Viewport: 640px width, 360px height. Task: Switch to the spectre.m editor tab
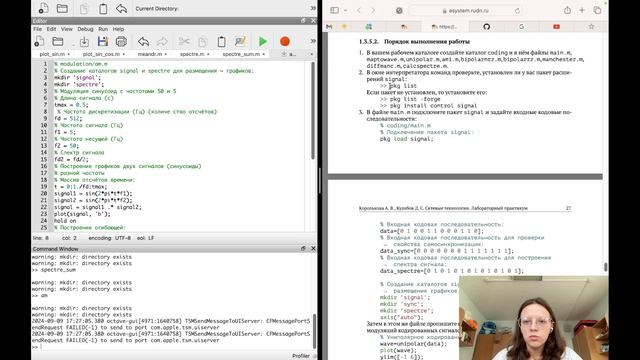[x=192, y=54]
